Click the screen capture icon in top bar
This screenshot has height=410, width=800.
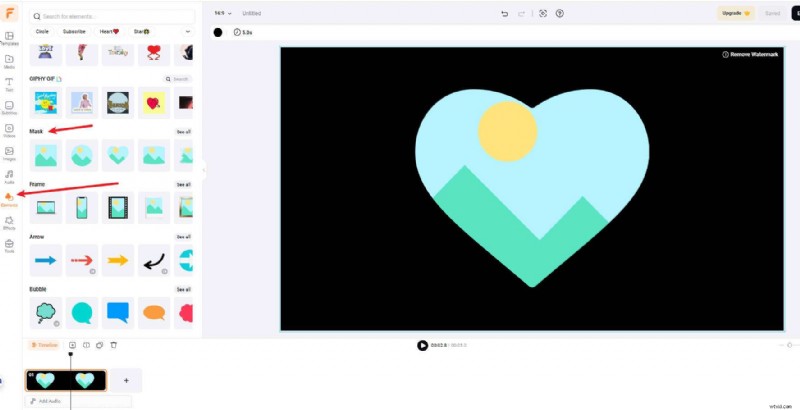543,14
